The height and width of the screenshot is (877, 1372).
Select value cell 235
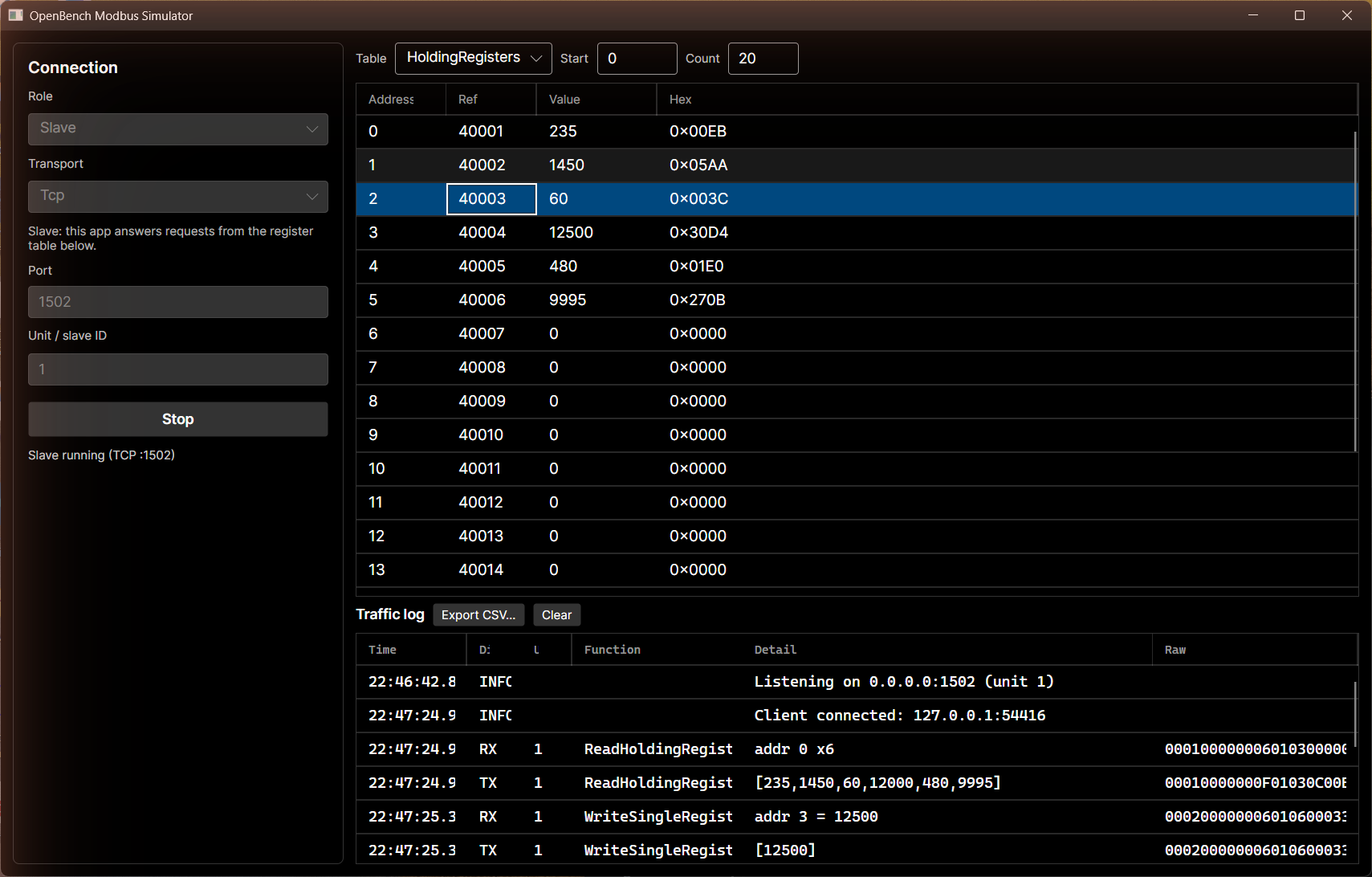click(596, 132)
